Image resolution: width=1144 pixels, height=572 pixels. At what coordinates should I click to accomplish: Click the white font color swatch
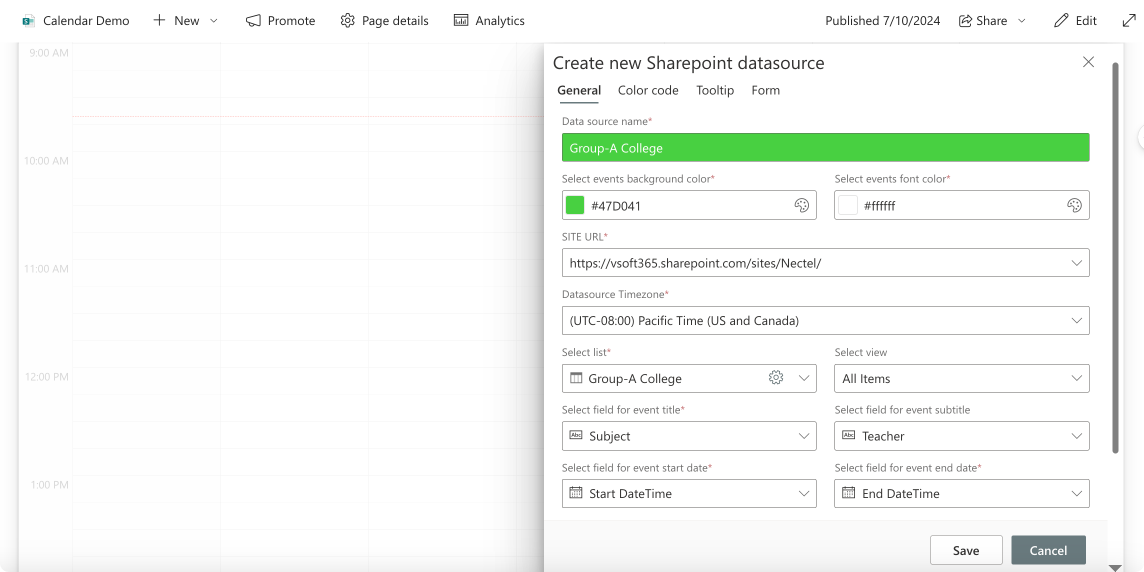[x=848, y=205]
